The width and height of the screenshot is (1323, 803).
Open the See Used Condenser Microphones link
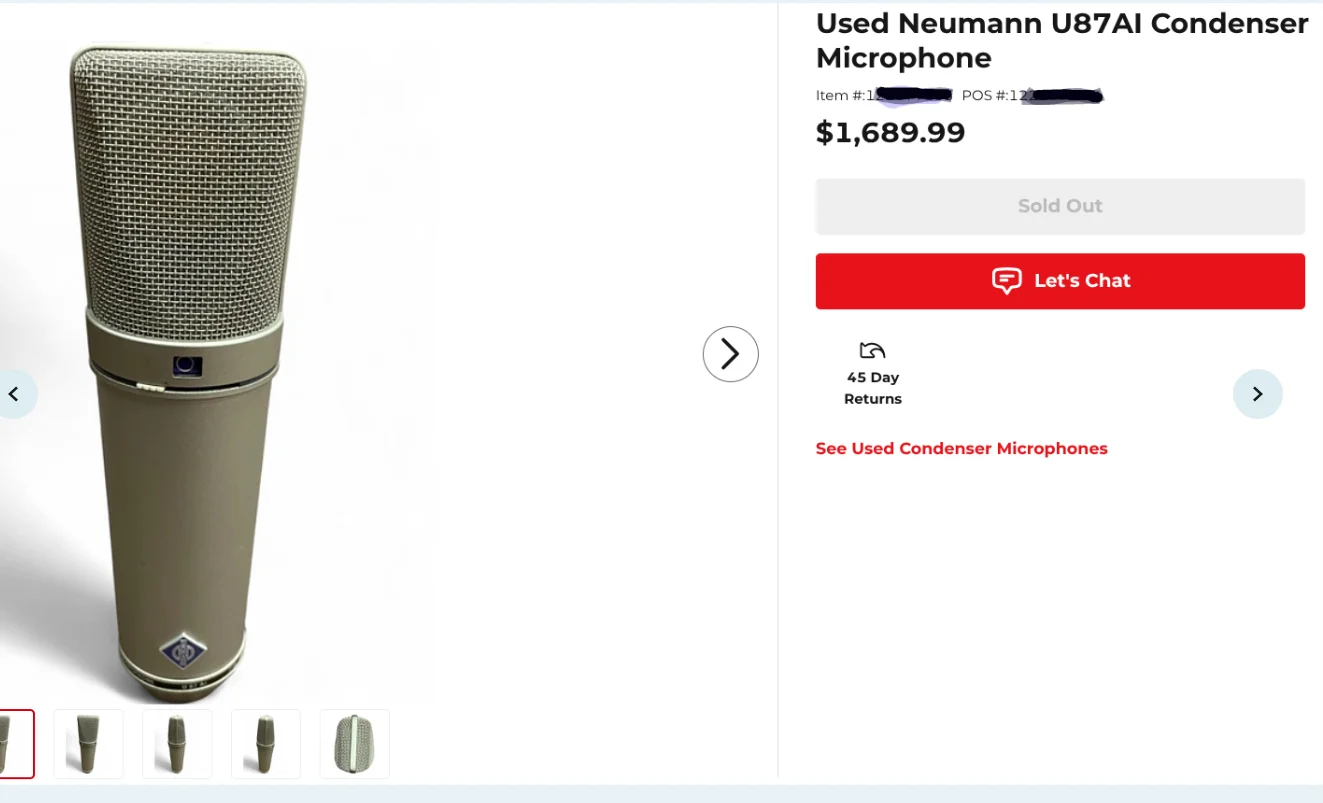961,449
